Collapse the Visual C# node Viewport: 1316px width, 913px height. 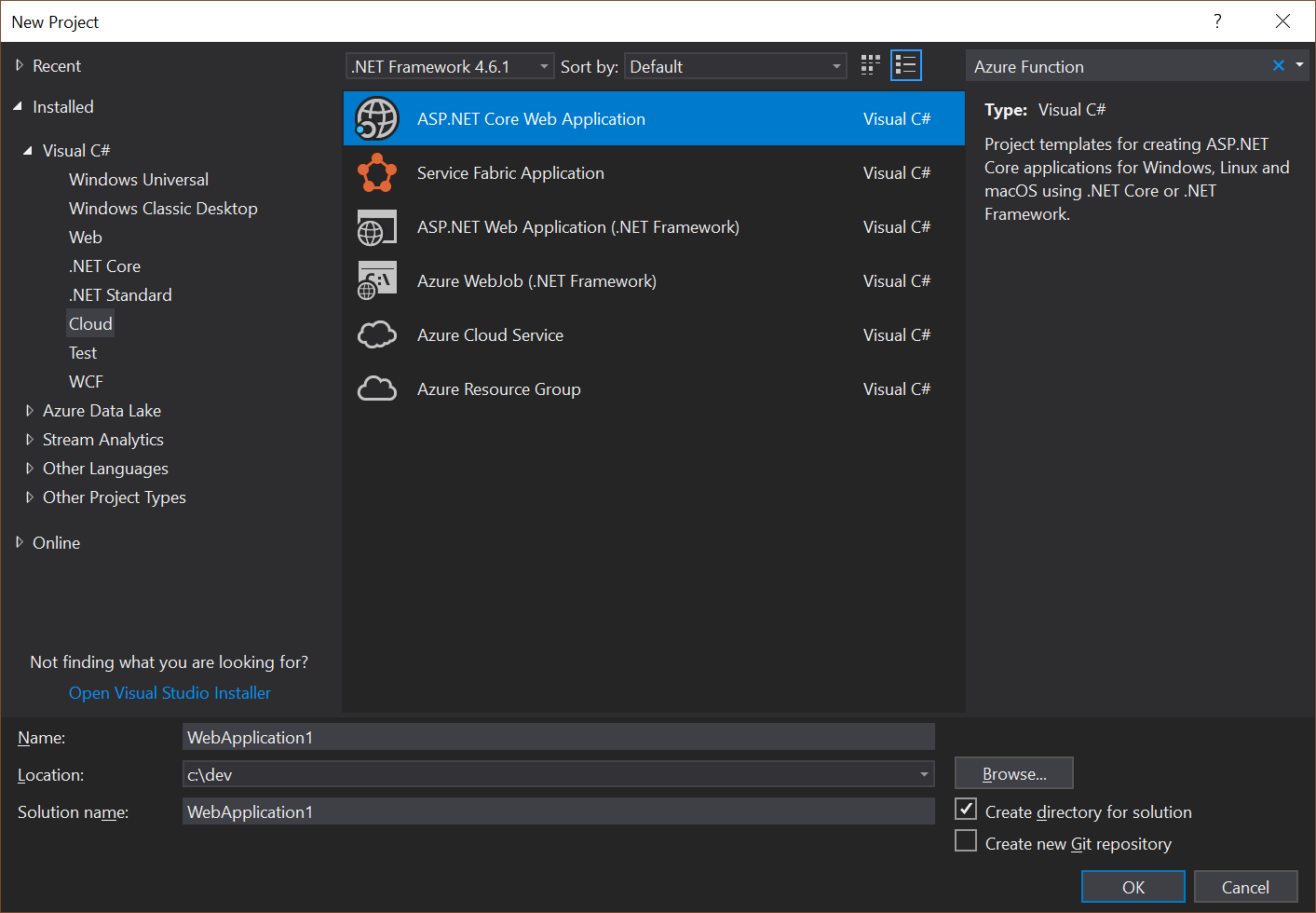coord(28,150)
